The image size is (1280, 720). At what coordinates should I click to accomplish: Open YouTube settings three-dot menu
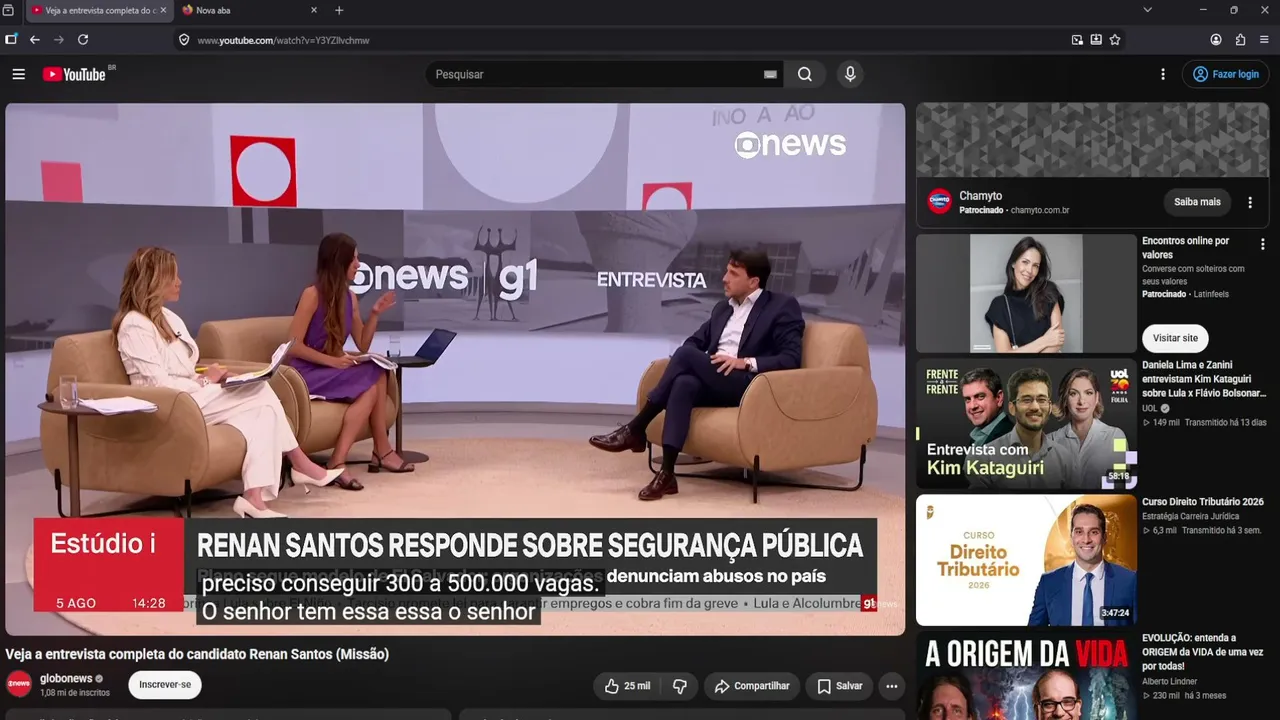(1163, 74)
